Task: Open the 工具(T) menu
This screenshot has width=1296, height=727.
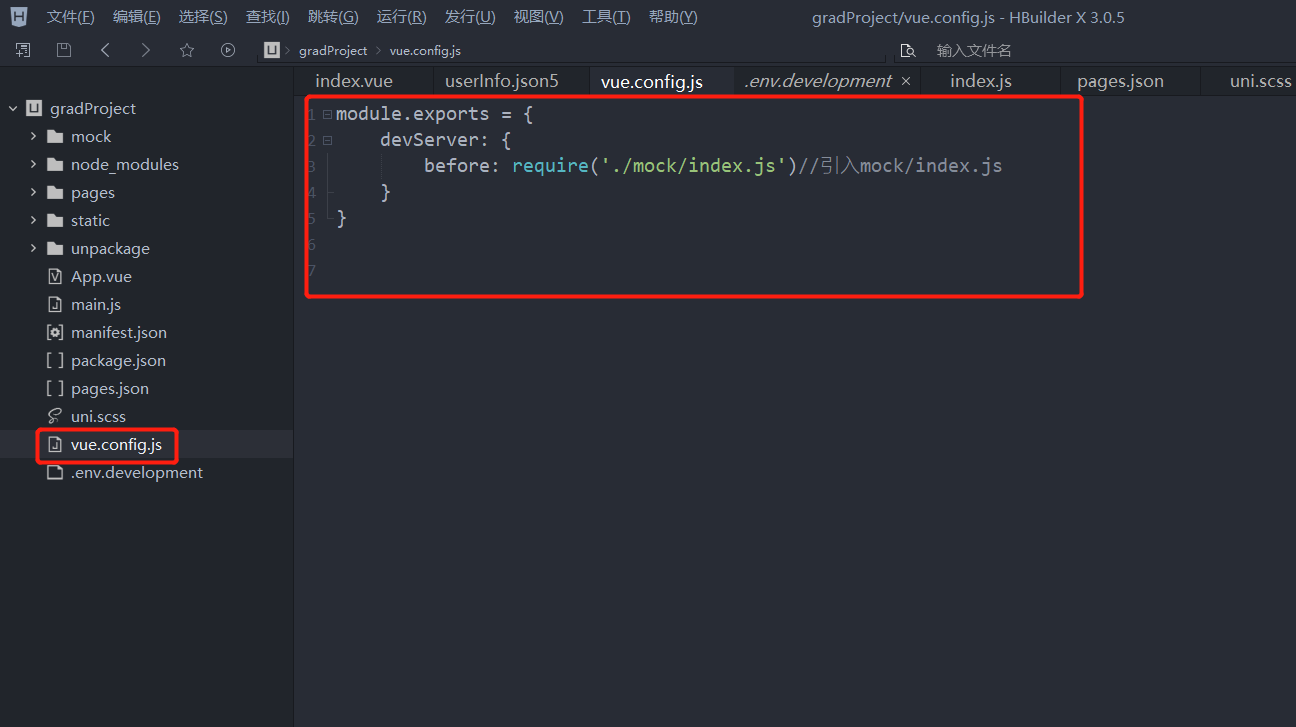Action: click(x=606, y=17)
